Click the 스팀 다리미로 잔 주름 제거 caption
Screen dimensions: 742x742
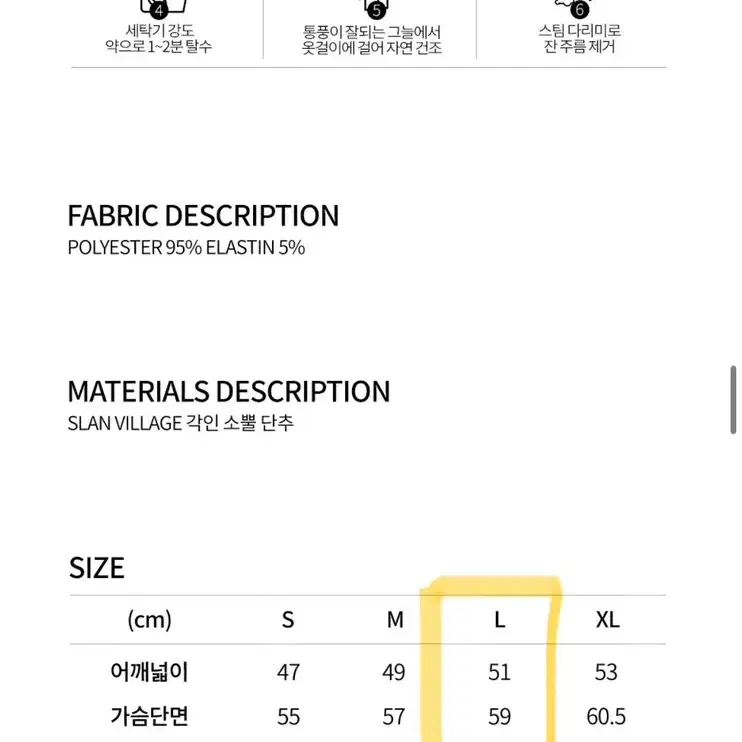[x=580, y=38]
